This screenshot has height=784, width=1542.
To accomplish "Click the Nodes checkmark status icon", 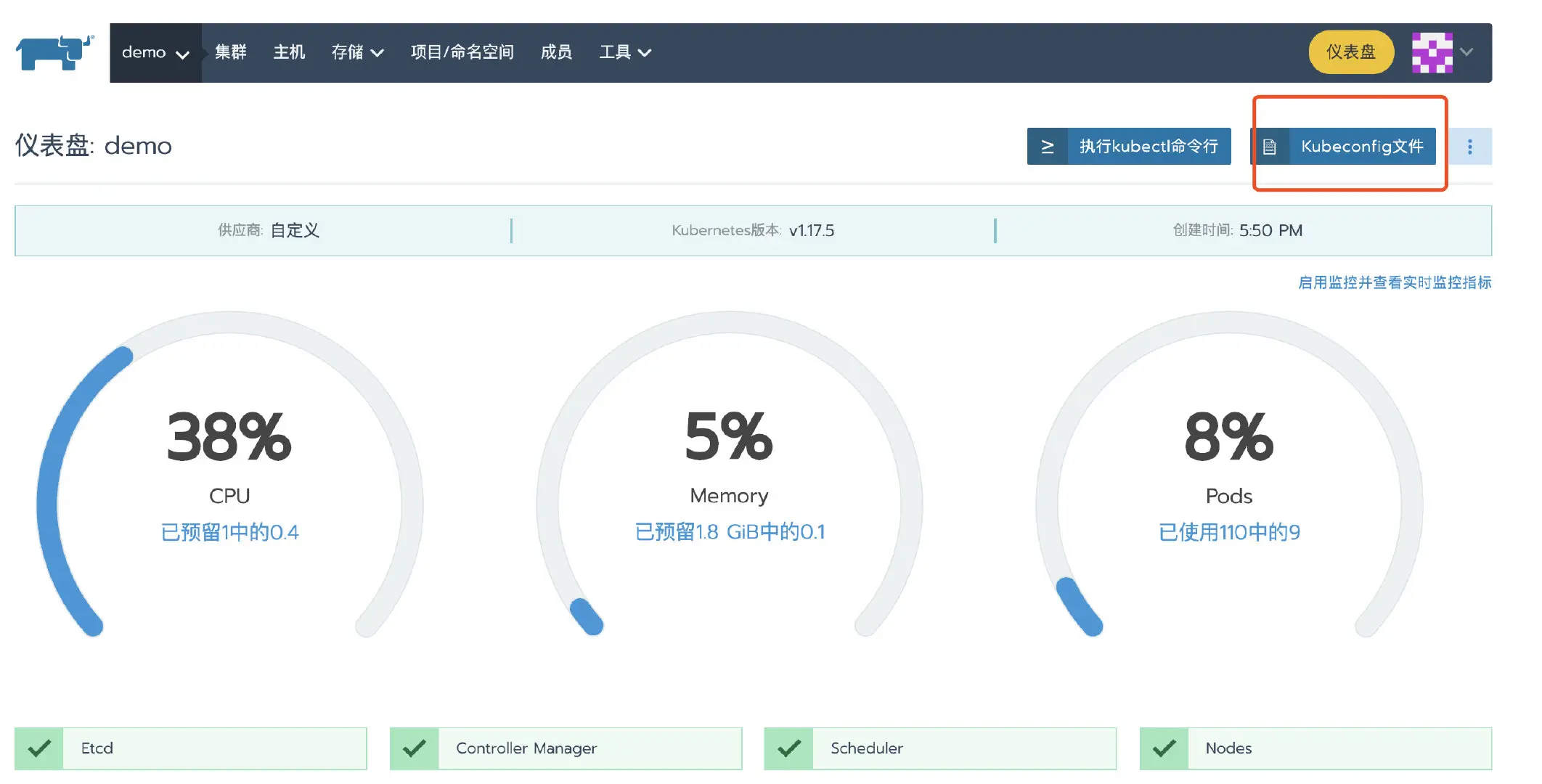I will coord(1164,748).
